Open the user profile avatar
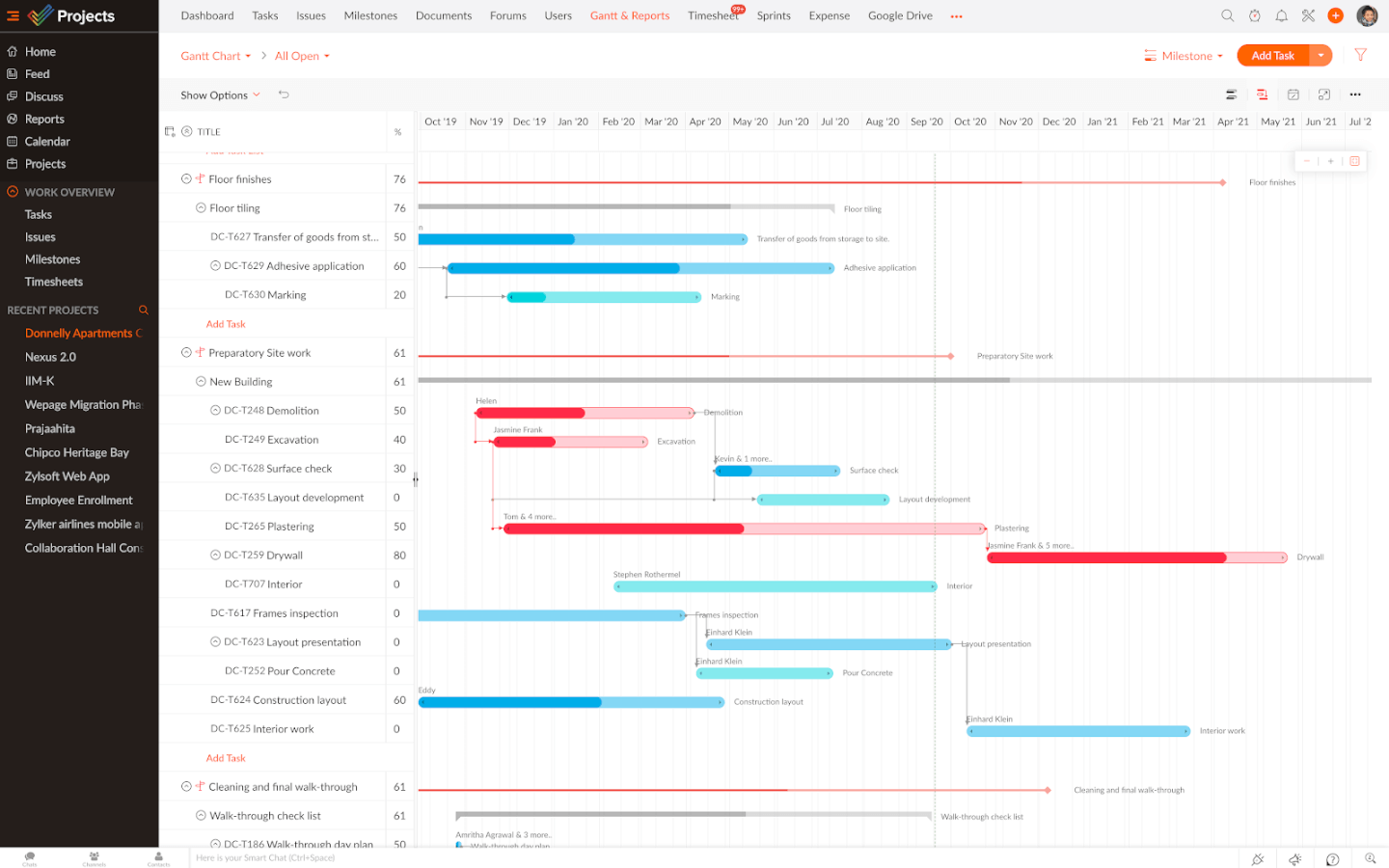1389x868 pixels. pyautogui.click(x=1367, y=15)
